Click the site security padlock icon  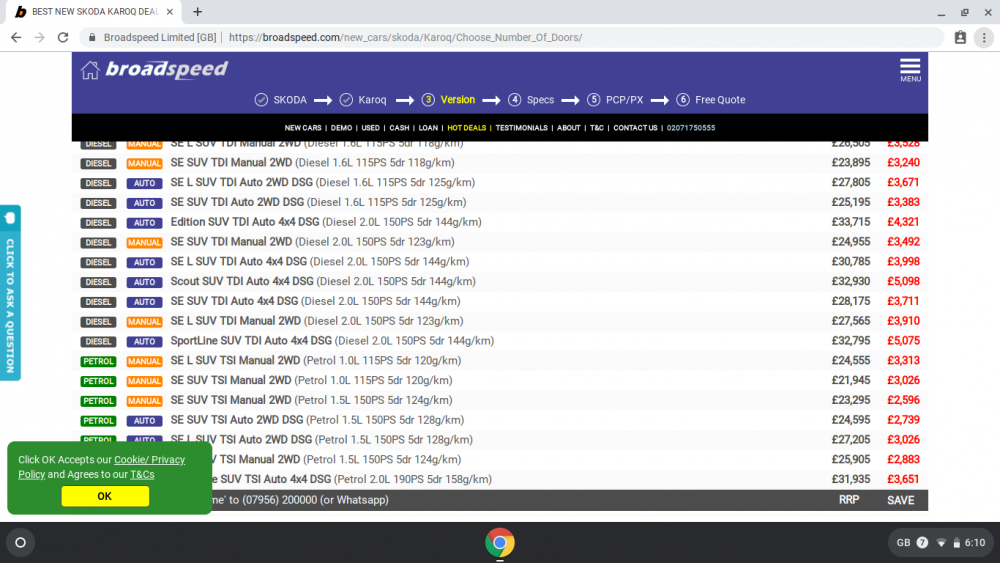pos(92,38)
